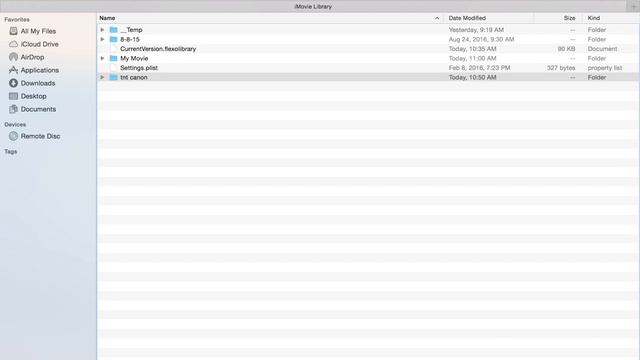Click the My Movie folder icon

[113, 58]
